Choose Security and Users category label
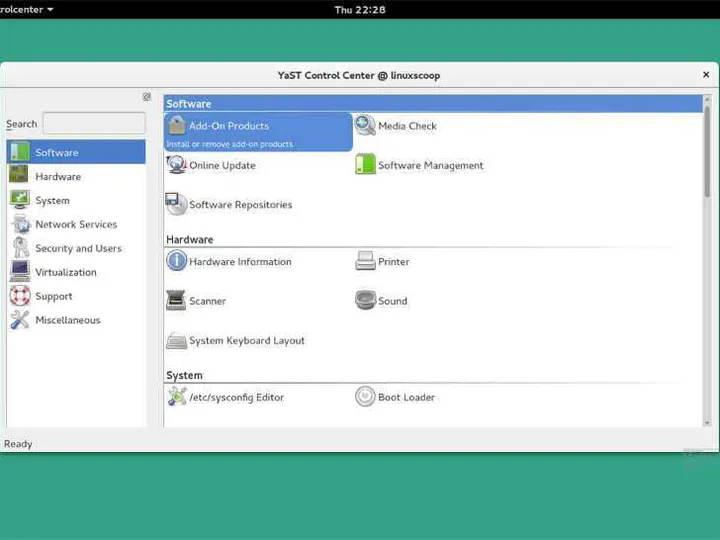Image resolution: width=720 pixels, height=540 pixels. [x=79, y=248]
